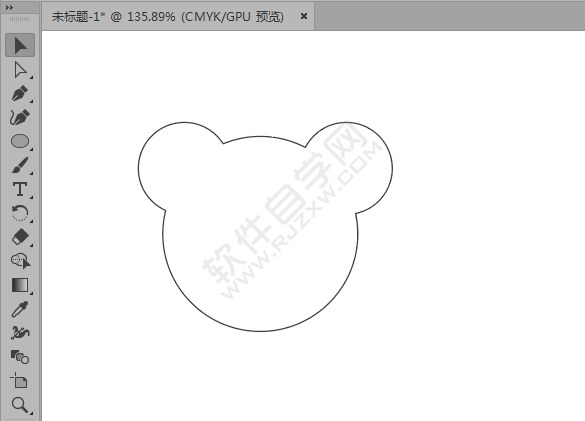Click the Live Paint shapes tool icon
The height and width of the screenshot is (421, 585).
coord(20,357)
